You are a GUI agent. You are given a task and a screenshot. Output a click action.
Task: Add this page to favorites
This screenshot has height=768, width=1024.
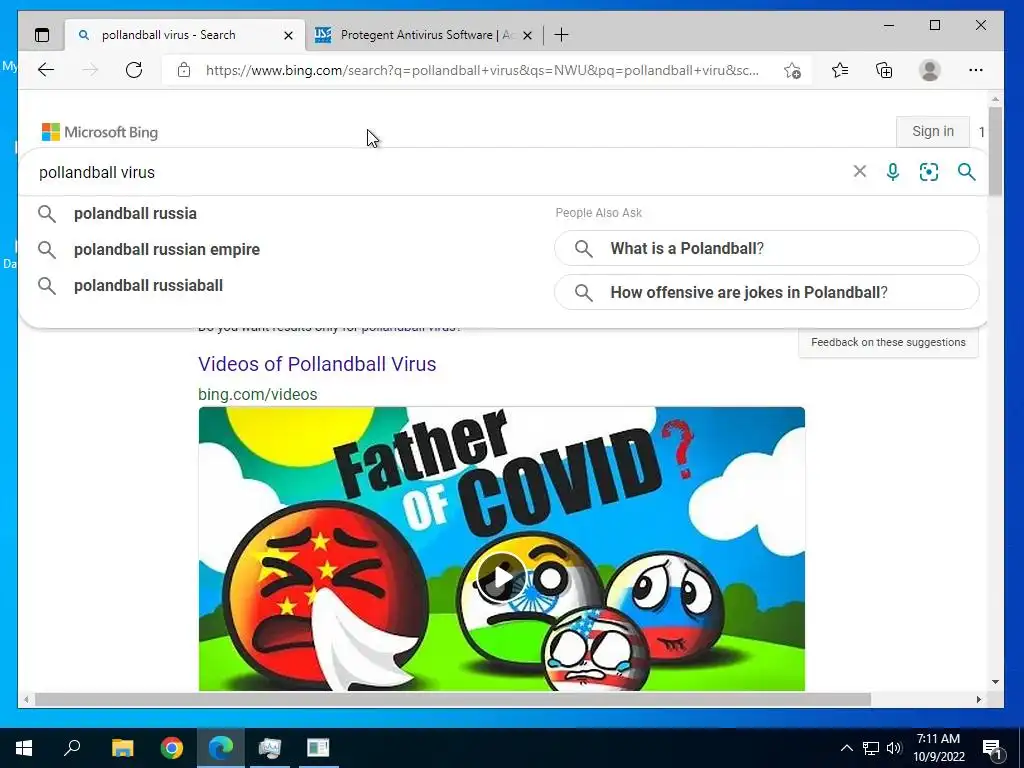792,71
